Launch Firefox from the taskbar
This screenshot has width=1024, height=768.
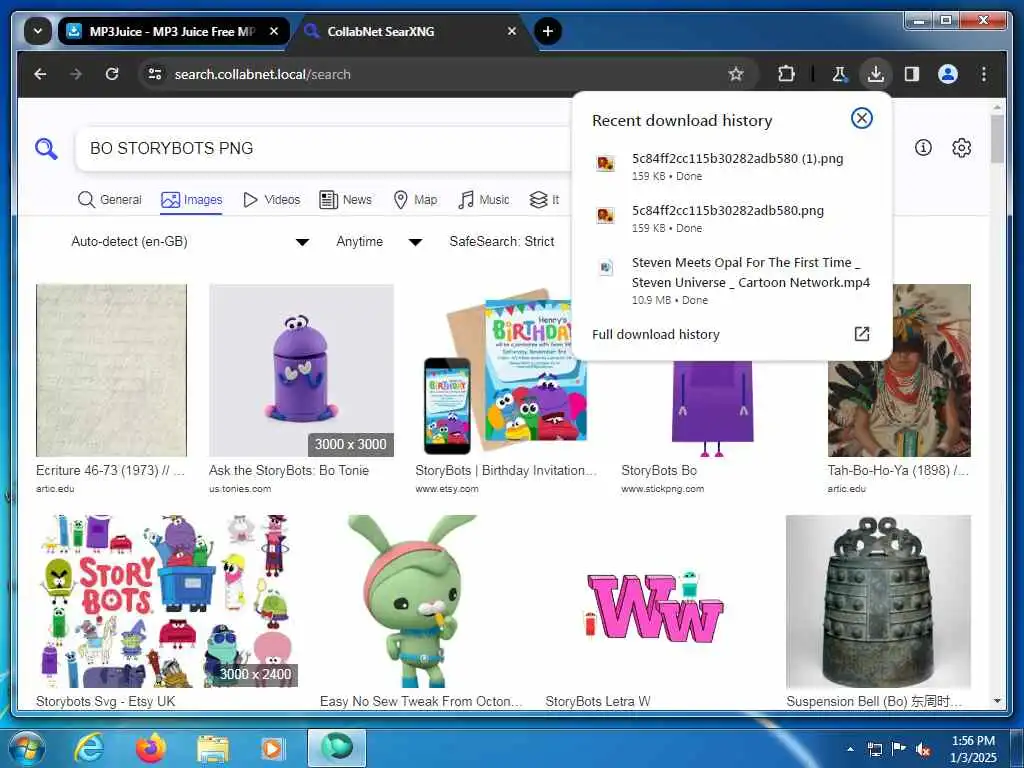(151, 748)
